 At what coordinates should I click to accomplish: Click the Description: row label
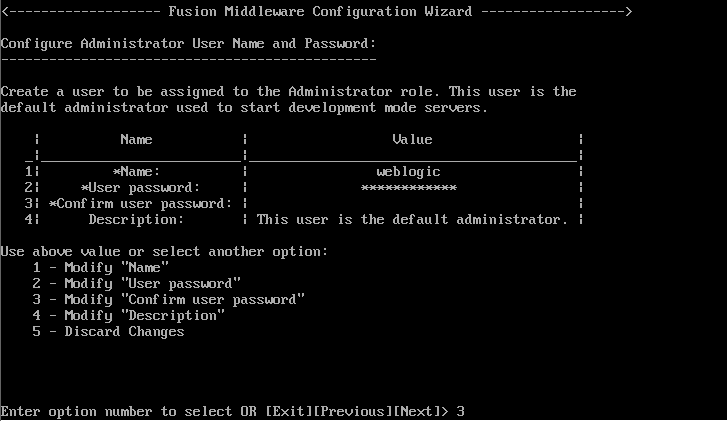coord(136,219)
